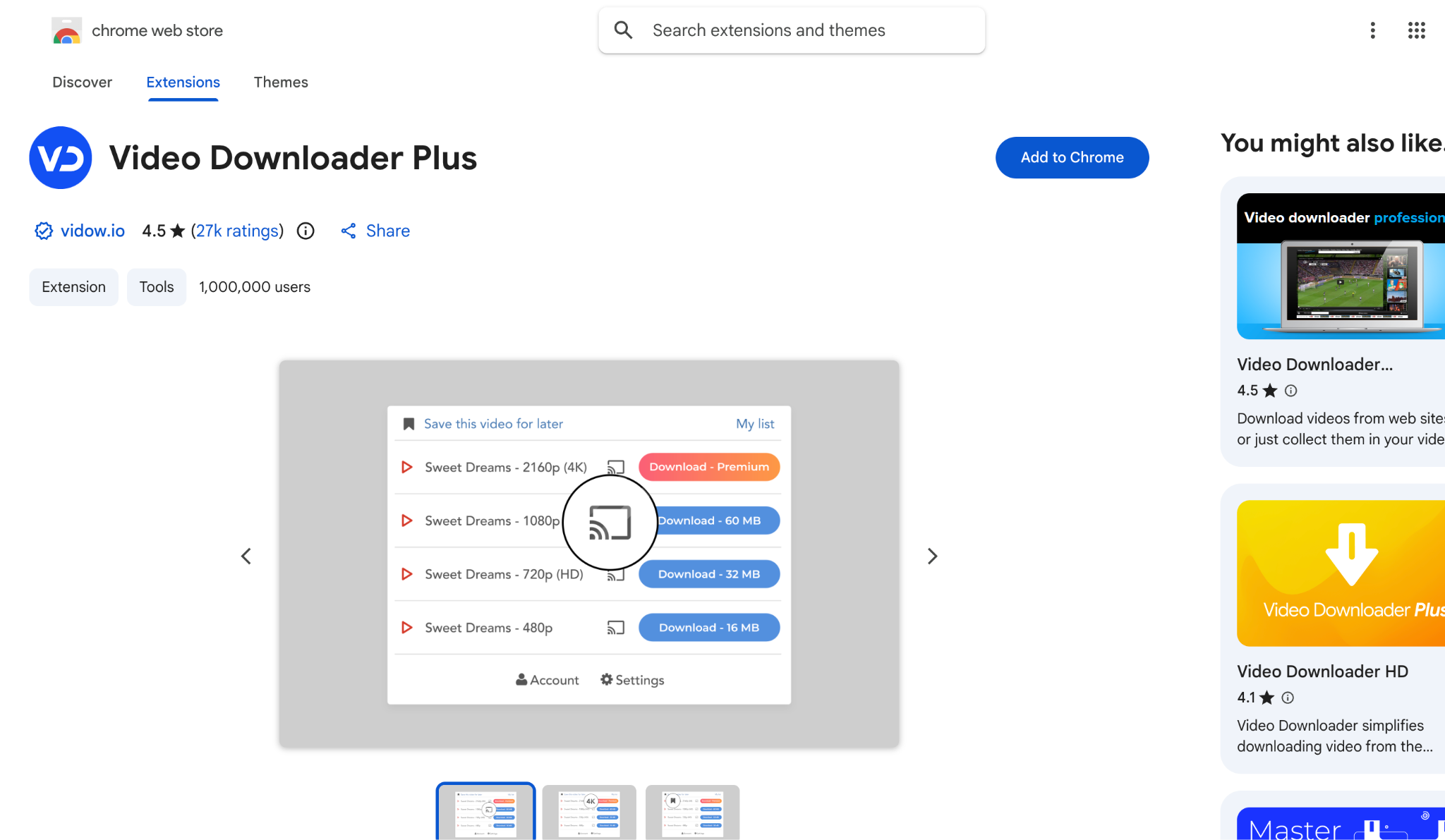Show the next screenshot with right arrow

click(932, 556)
